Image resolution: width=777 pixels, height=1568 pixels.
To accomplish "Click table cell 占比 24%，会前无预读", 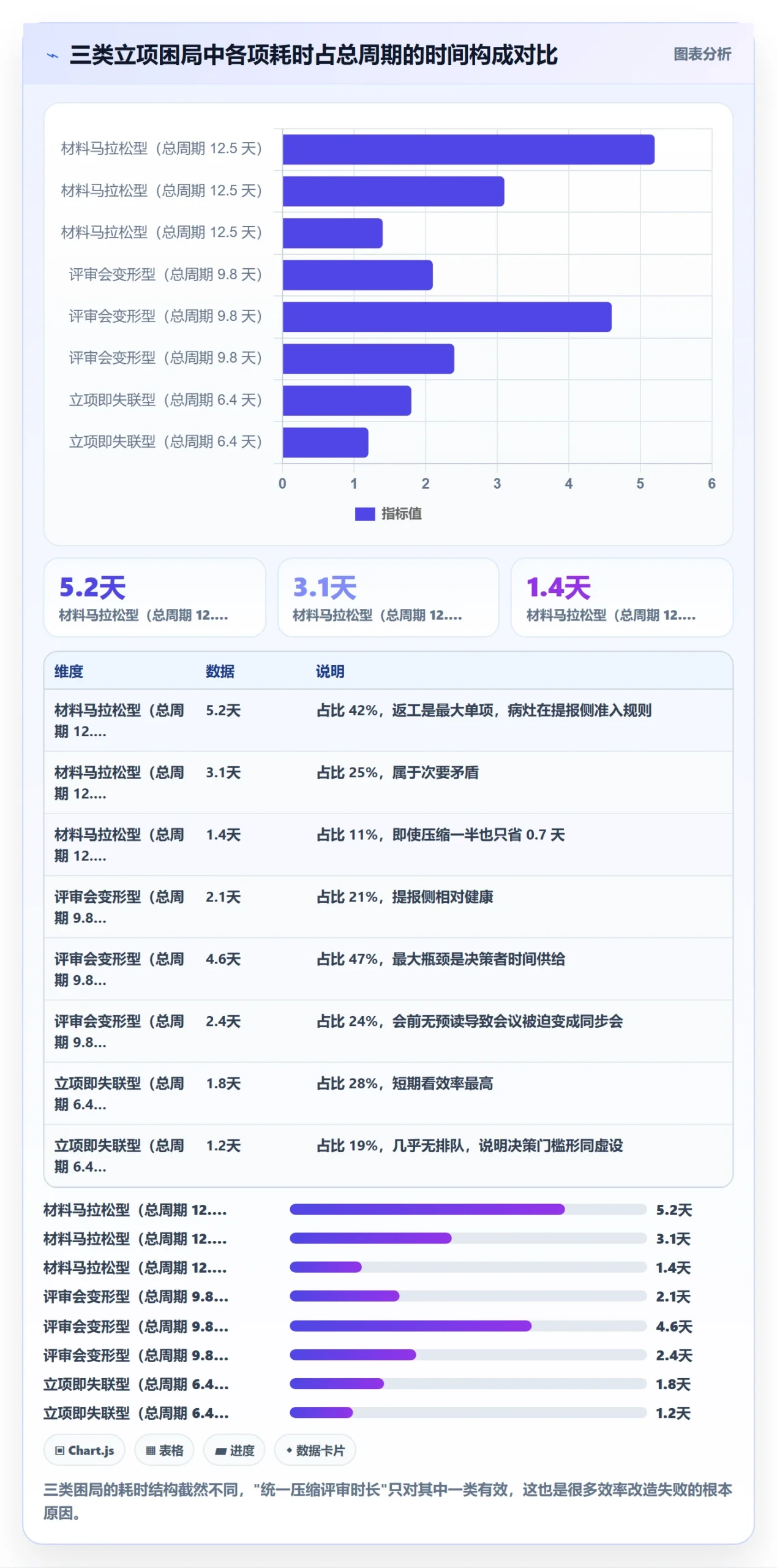I will 469,1022.
